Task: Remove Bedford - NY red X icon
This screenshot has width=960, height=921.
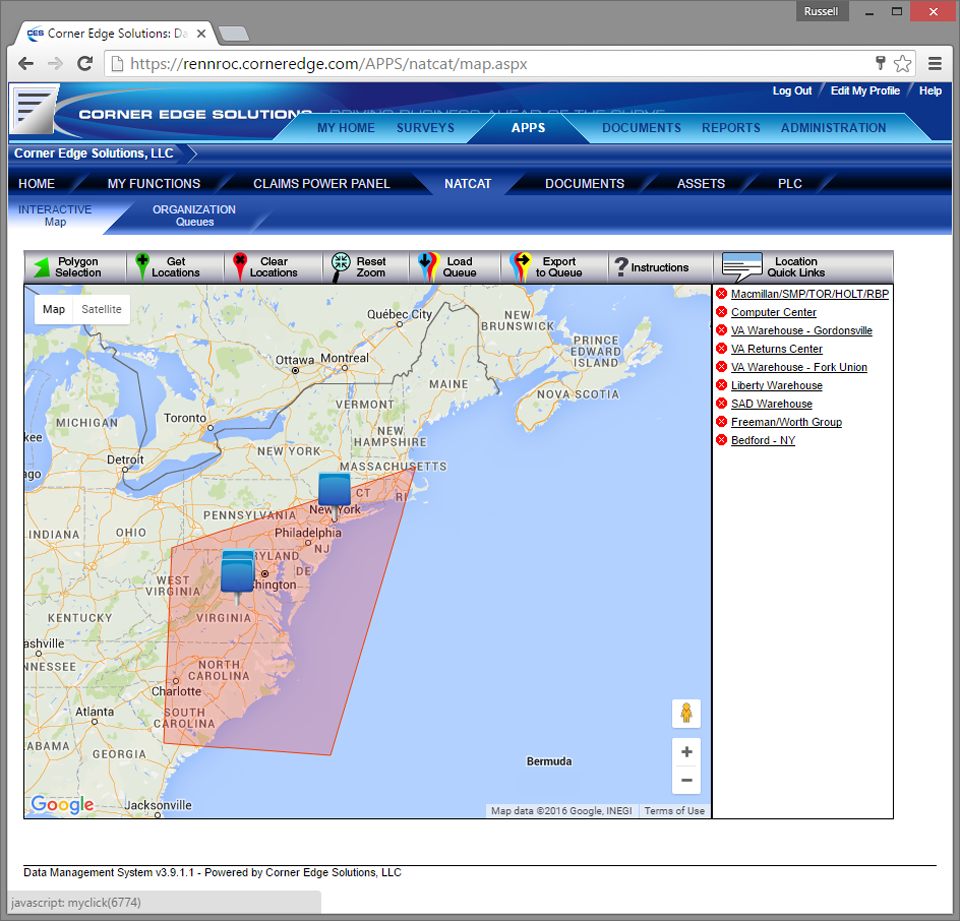Action: click(x=721, y=440)
